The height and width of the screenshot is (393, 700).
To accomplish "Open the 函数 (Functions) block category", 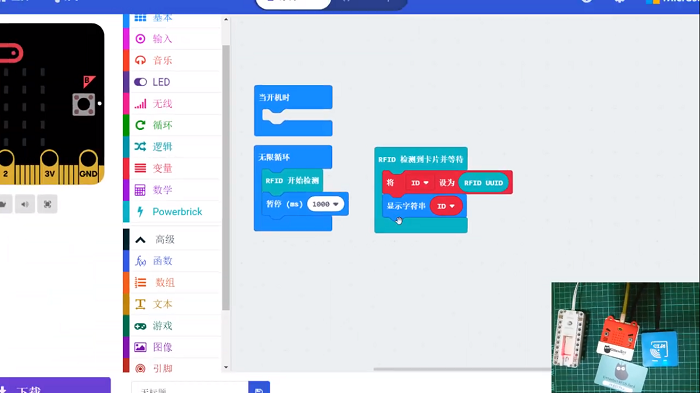I will 172,261.
